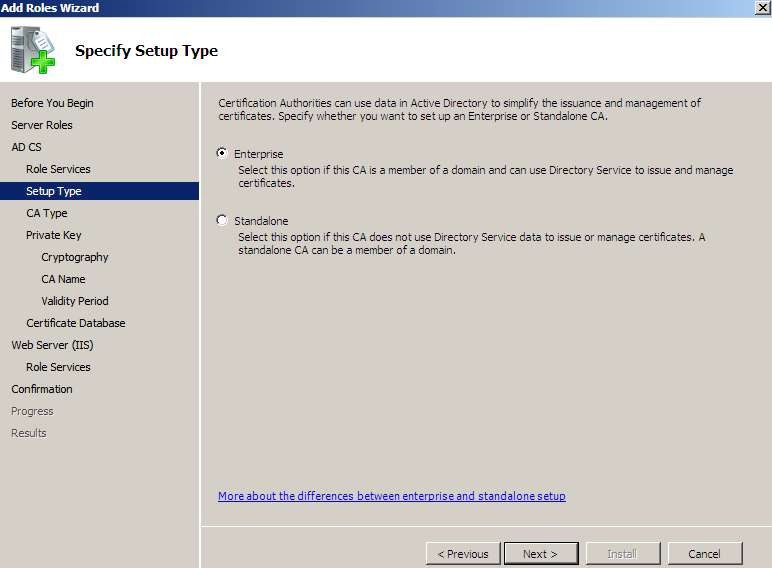Click the Specify Setup Type heading
772x568 pixels.
146,51
